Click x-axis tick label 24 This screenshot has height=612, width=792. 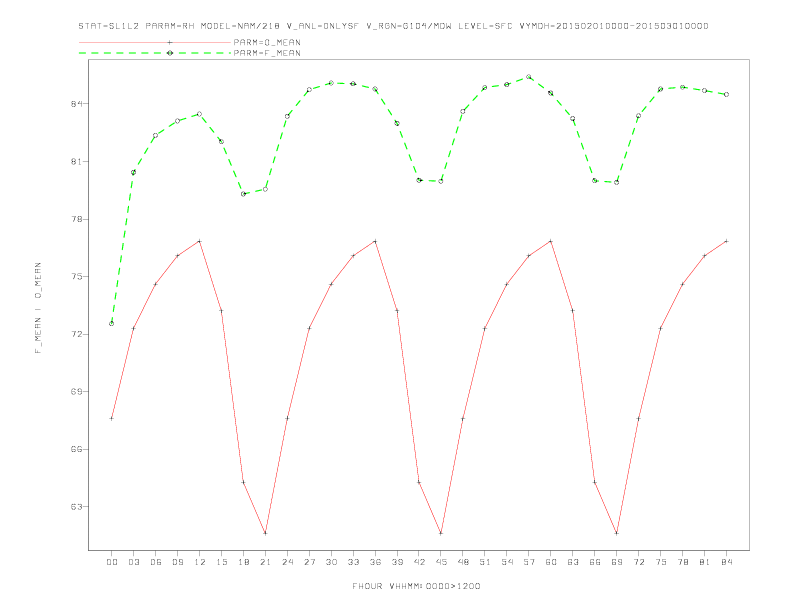[x=287, y=562]
